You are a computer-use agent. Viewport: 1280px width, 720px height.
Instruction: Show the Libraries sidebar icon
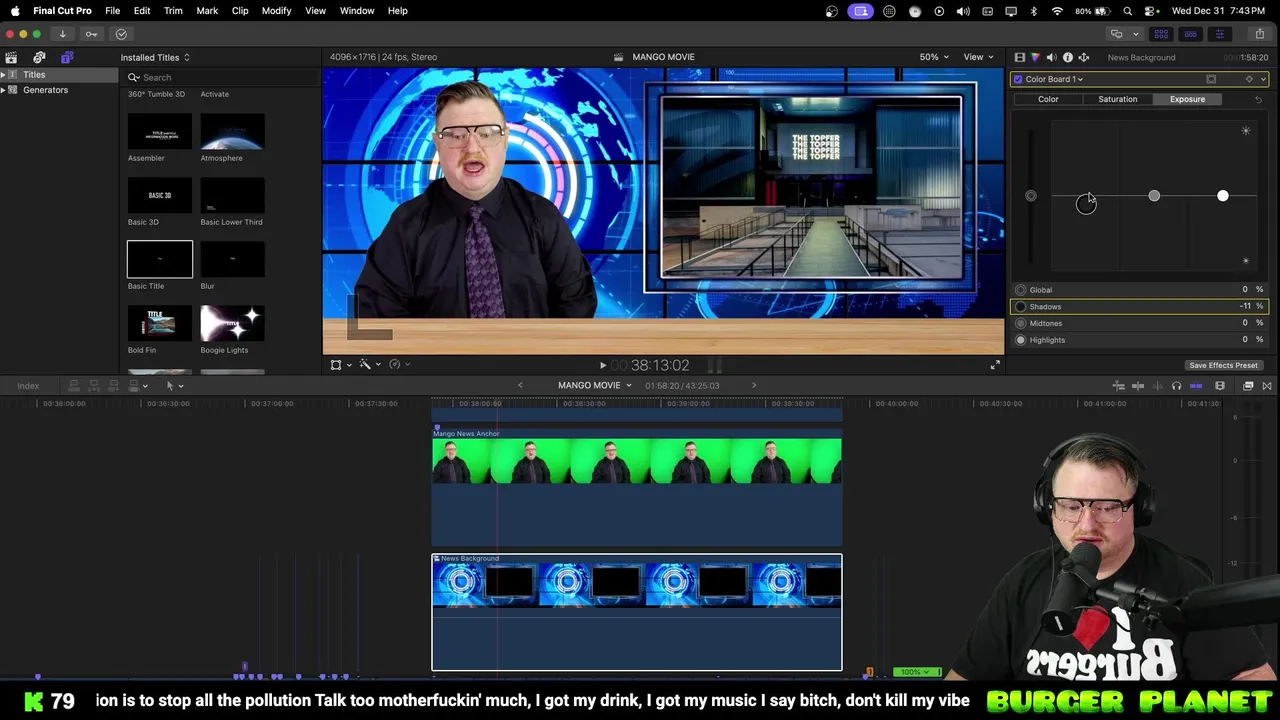coord(11,57)
